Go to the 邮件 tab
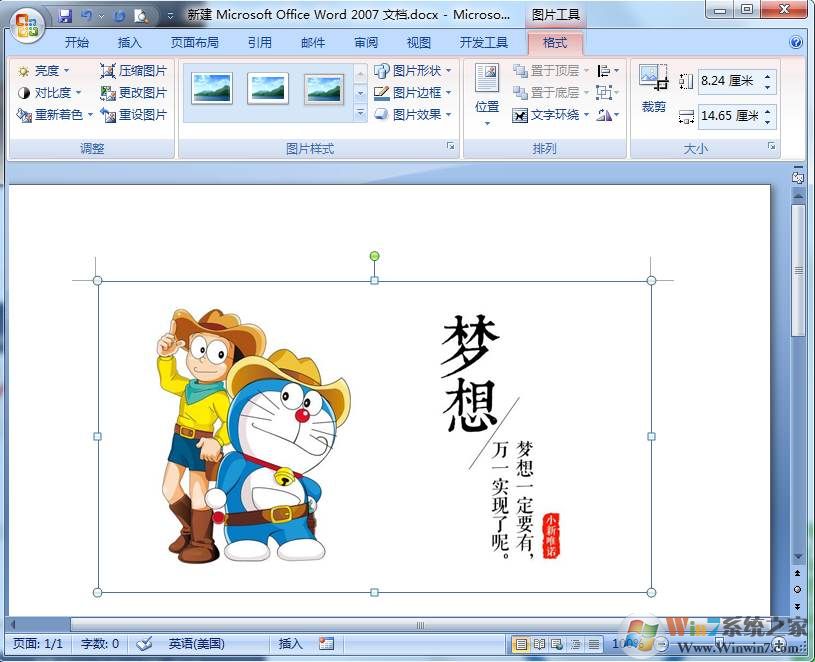The image size is (815, 662). click(313, 43)
